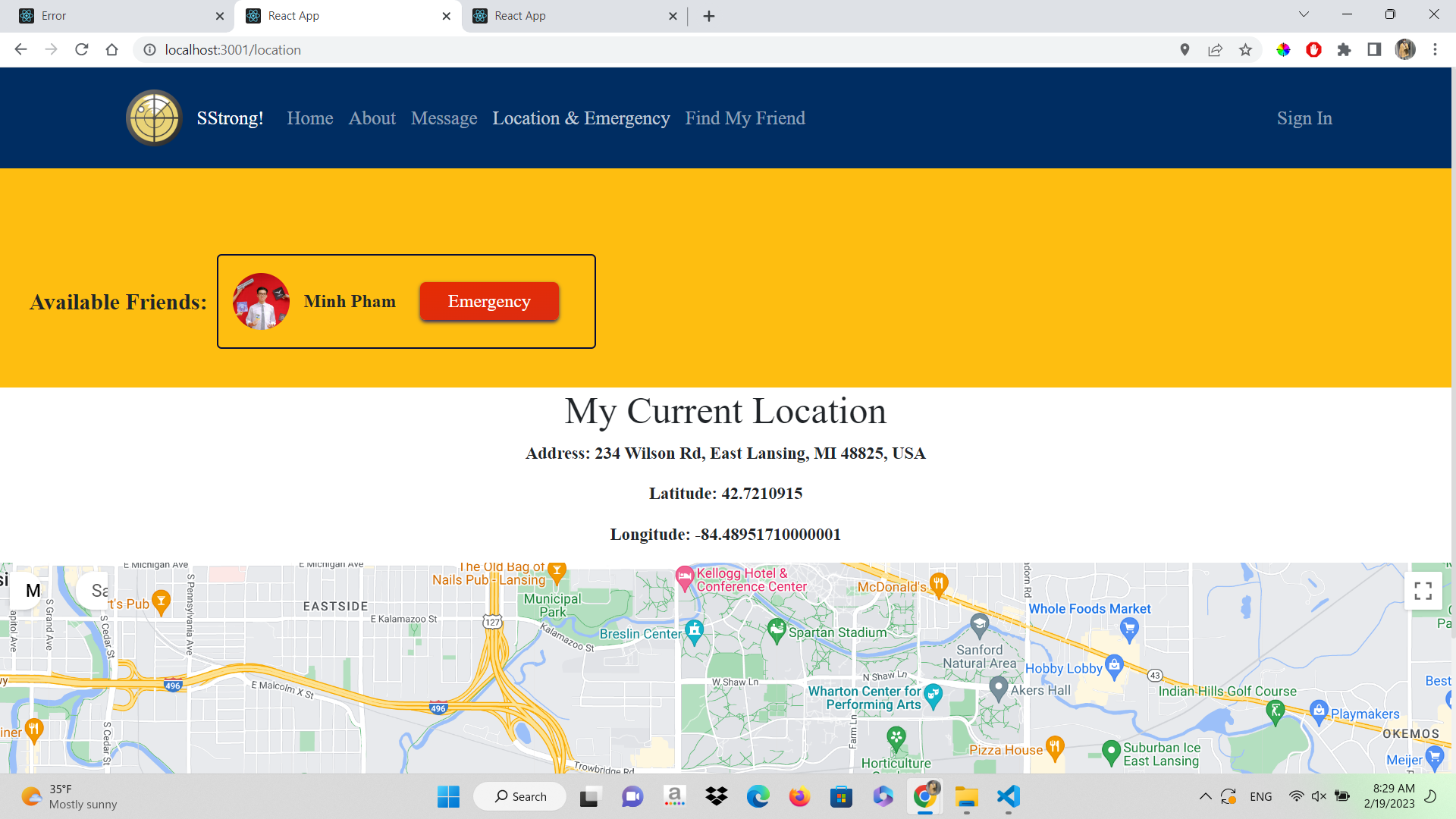The height and width of the screenshot is (819, 1456).
Task: Open the Find My Friend menu item
Action: point(745,118)
